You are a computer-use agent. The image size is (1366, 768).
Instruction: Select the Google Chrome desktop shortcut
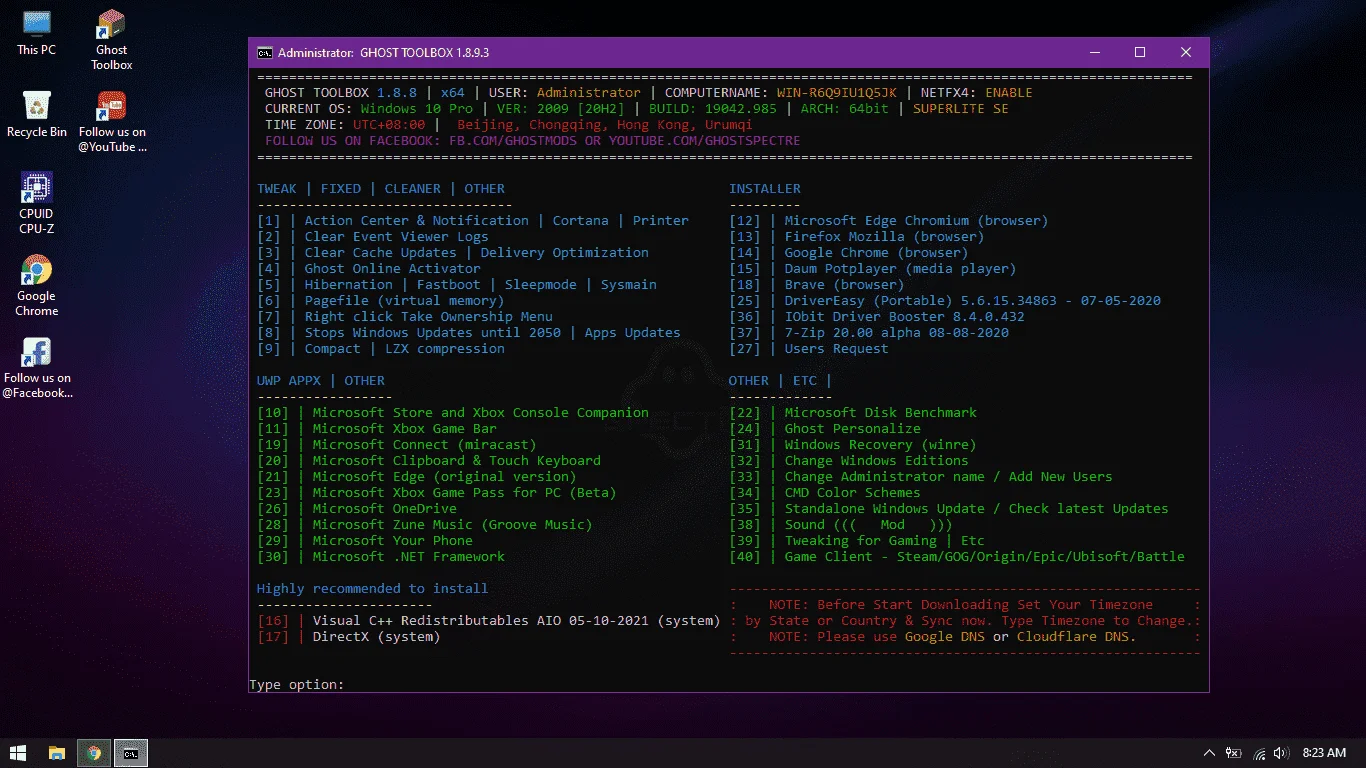click(x=37, y=286)
